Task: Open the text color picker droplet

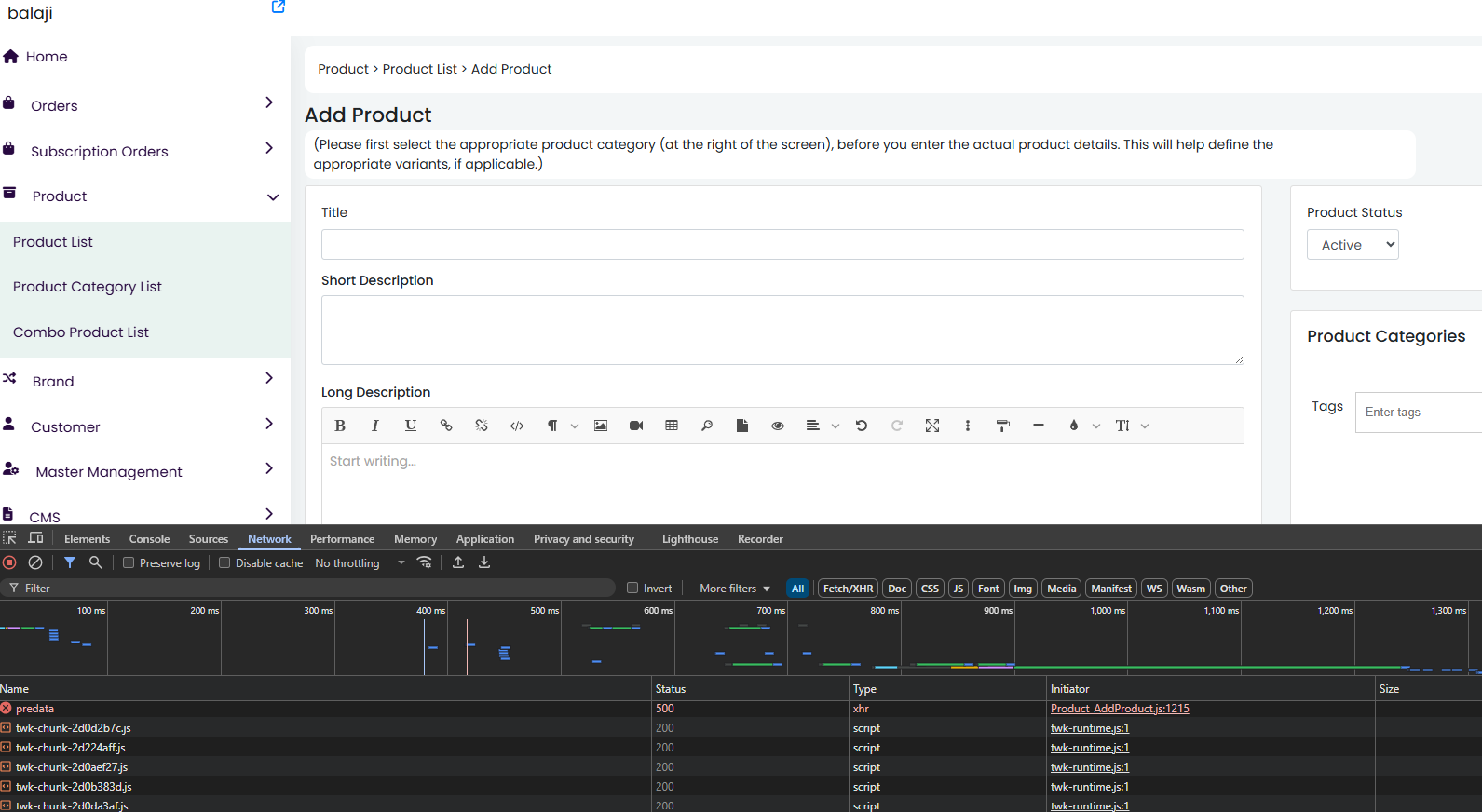Action: [1074, 426]
